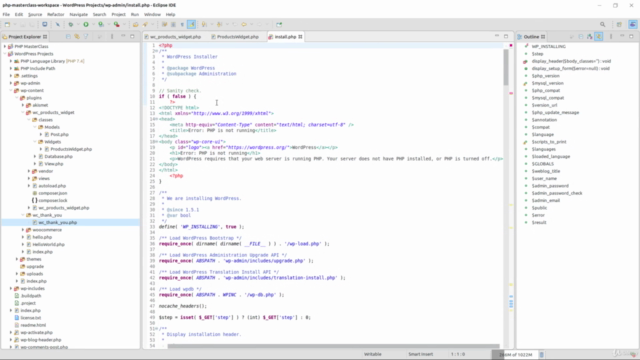Viewport: 640px width, 360px height.
Task: Click Smart Insert in status bar
Action: tap(420, 354)
